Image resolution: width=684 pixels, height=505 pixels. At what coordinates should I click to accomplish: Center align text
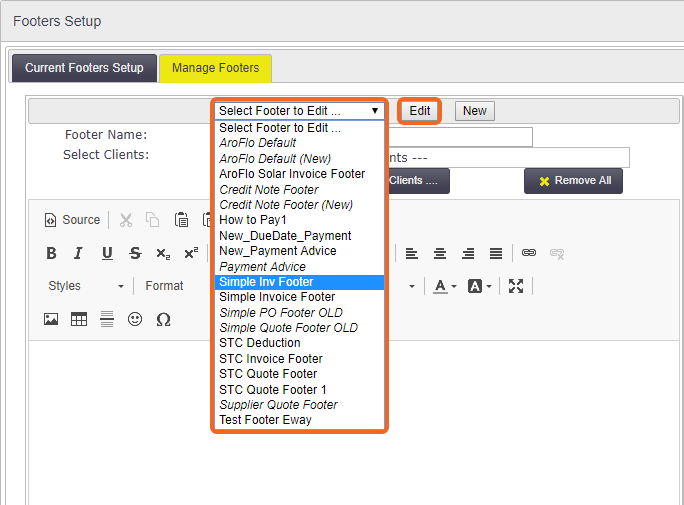point(440,253)
